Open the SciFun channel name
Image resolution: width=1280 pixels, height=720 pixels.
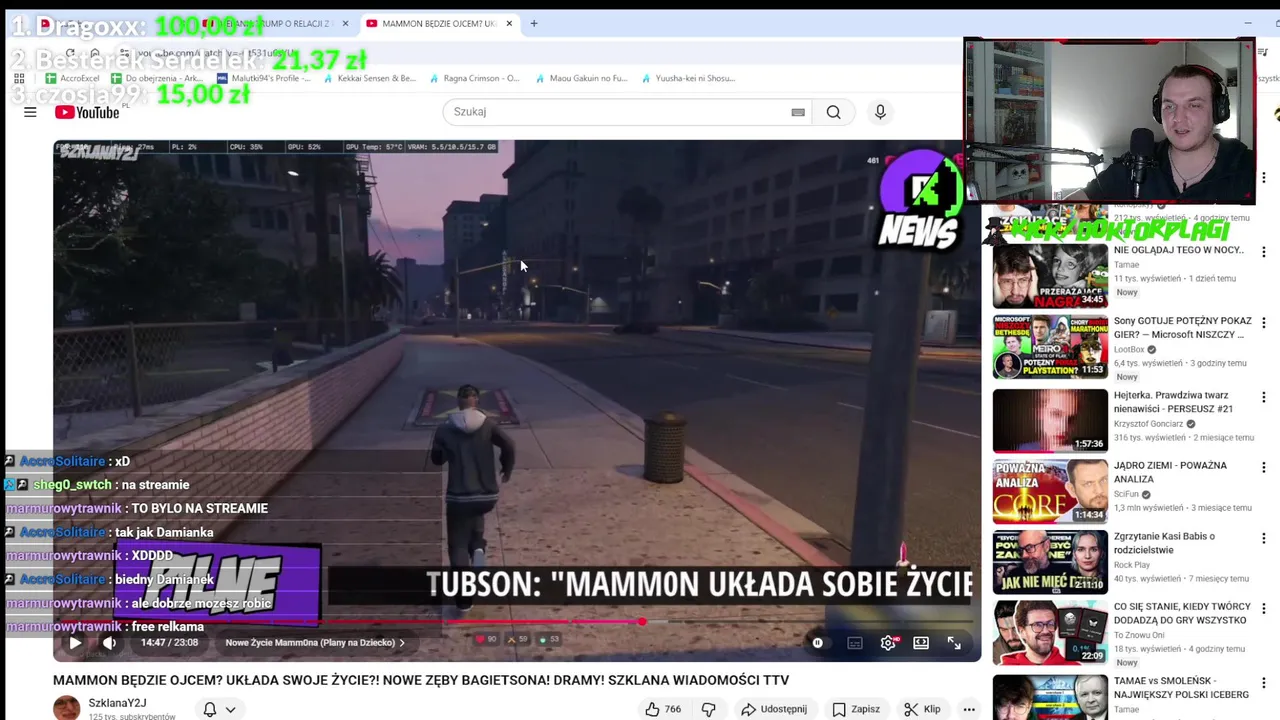click(x=1126, y=494)
